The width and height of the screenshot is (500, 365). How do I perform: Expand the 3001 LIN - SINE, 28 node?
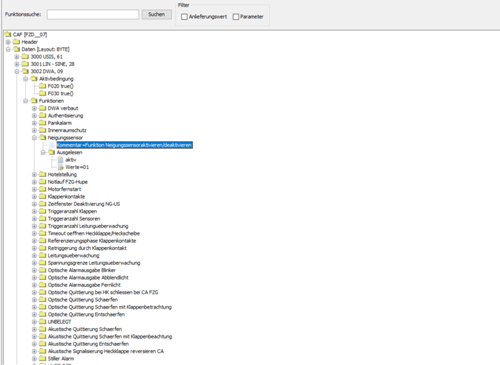(17, 64)
